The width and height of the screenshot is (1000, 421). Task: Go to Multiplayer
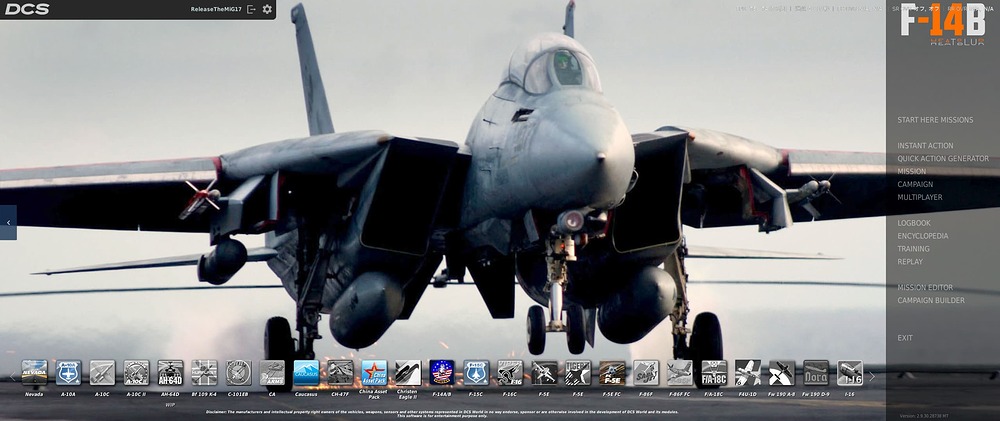click(920, 197)
